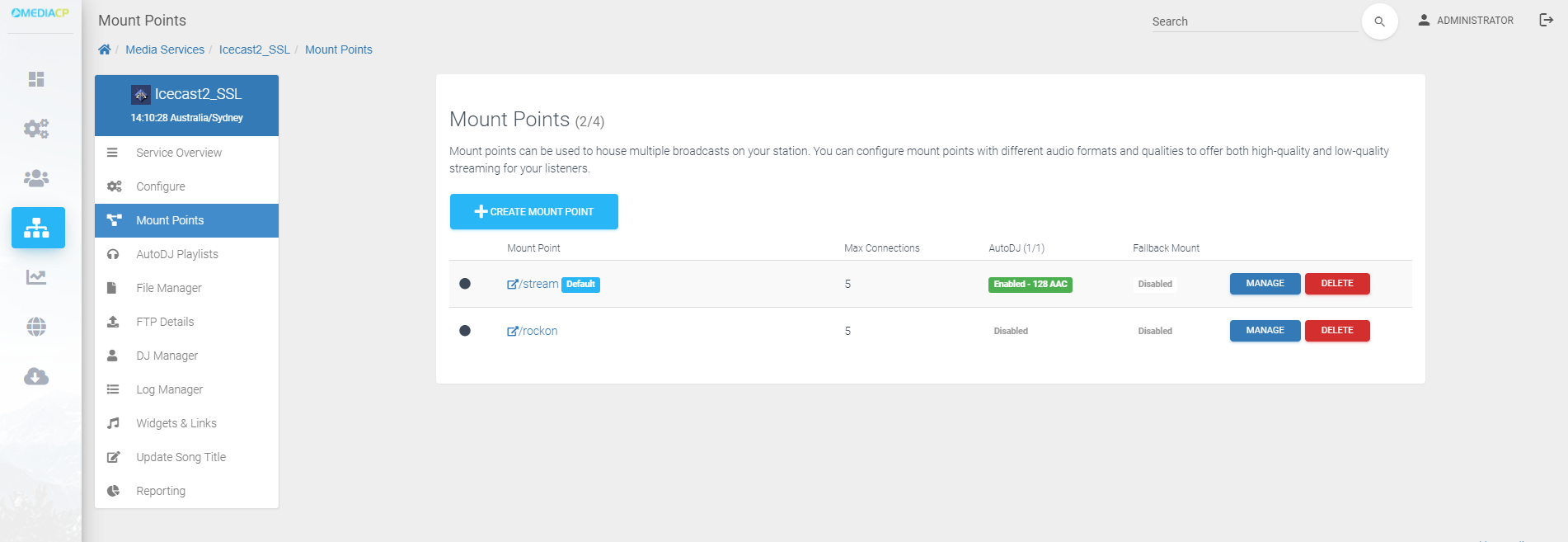This screenshot has width=1568, height=542.
Task: Click into the Search input field
Action: click(x=1253, y=21)
